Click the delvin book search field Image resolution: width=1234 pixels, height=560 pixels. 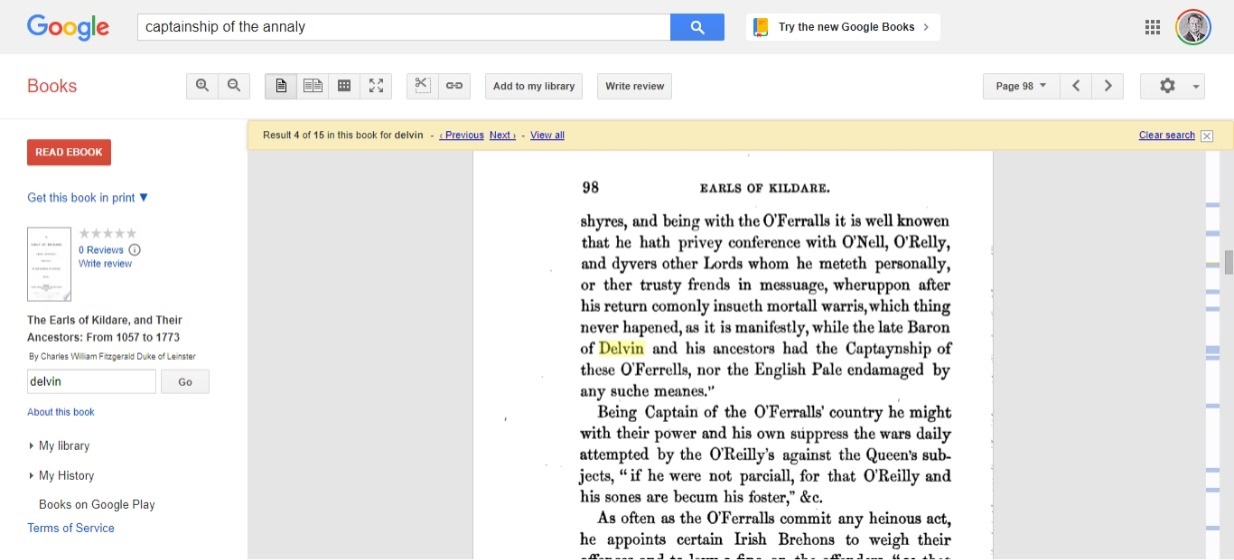[91, 381]
